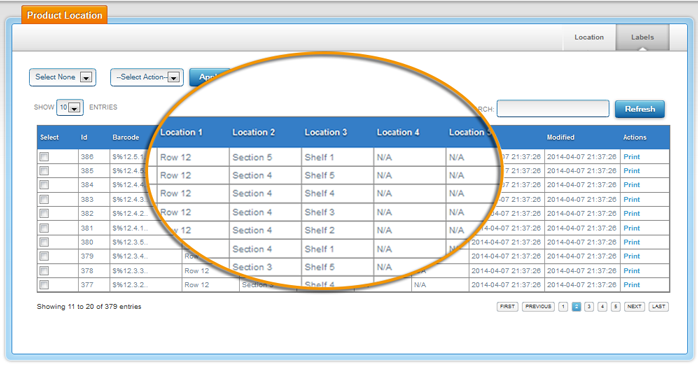
Task: Jump to page 5
Action: pos(616,307)
